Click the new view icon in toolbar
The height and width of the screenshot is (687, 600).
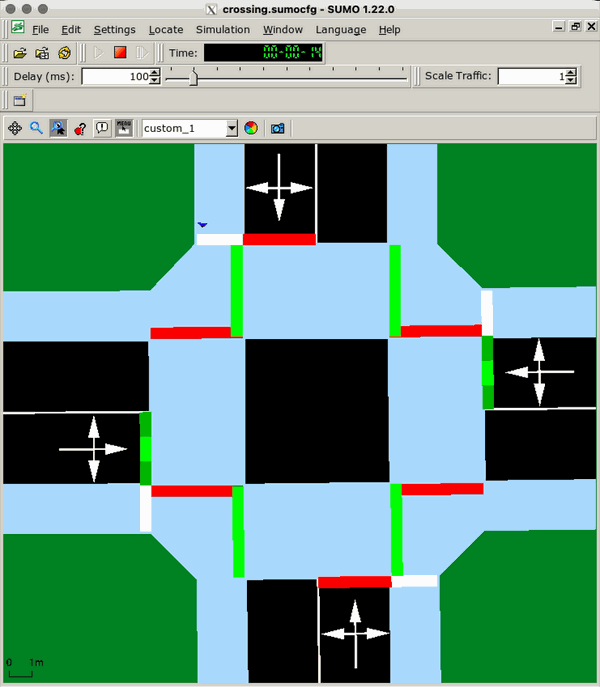[x=19, y=100]
